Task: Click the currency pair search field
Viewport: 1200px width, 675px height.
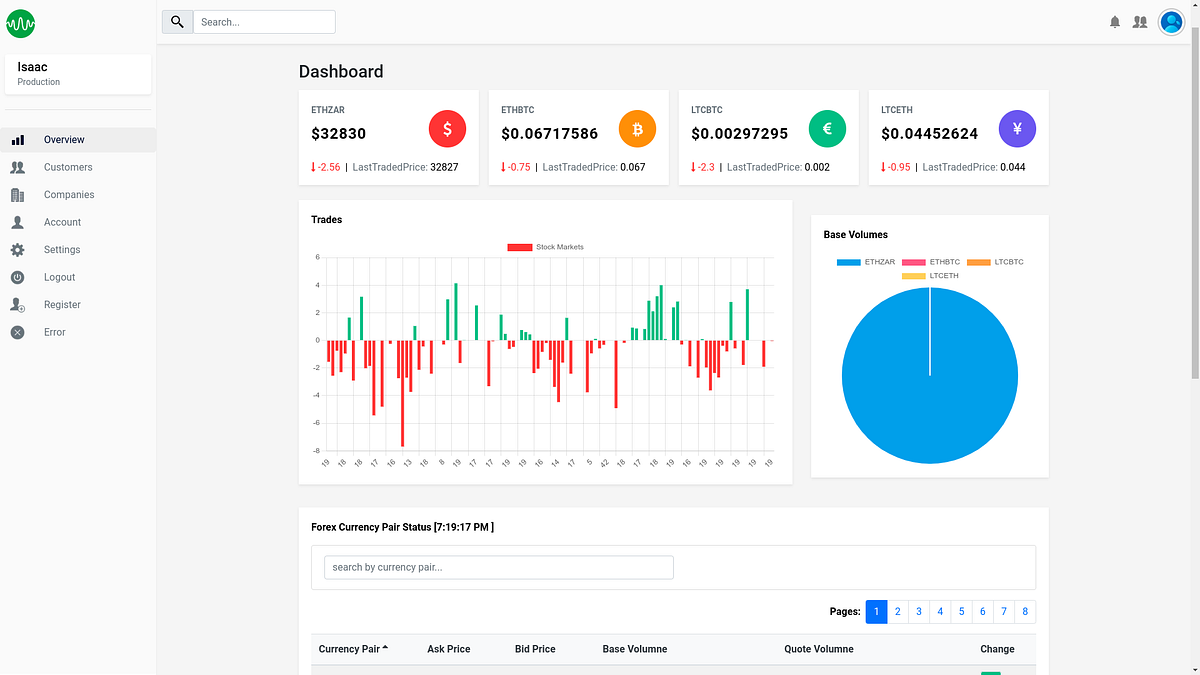Action: 498,567
